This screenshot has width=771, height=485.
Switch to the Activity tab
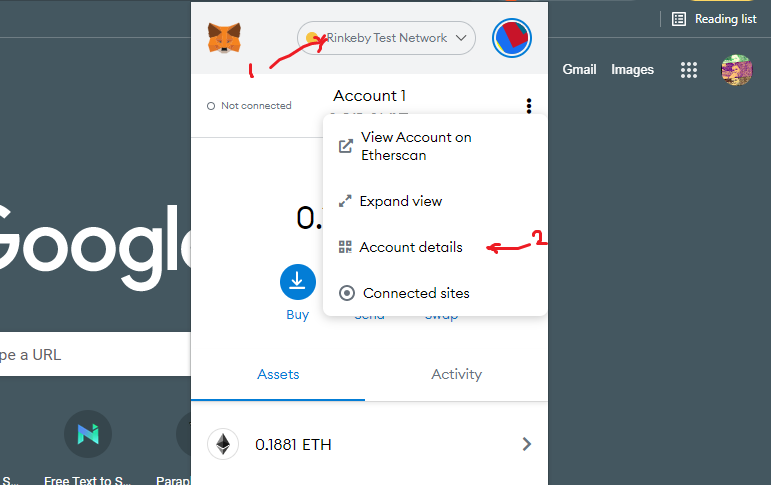(x=456, y=374)
